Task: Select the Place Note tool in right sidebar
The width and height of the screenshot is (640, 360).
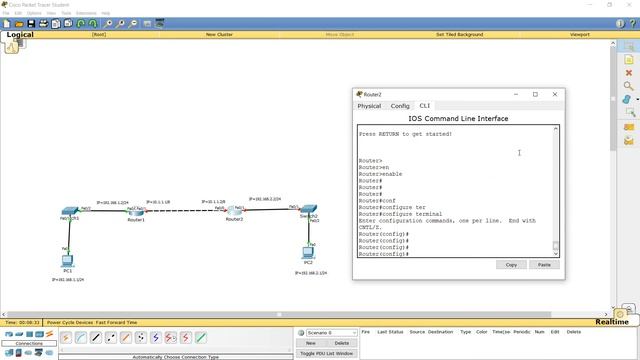Action: pyautogui.click(x=629, y=60)
